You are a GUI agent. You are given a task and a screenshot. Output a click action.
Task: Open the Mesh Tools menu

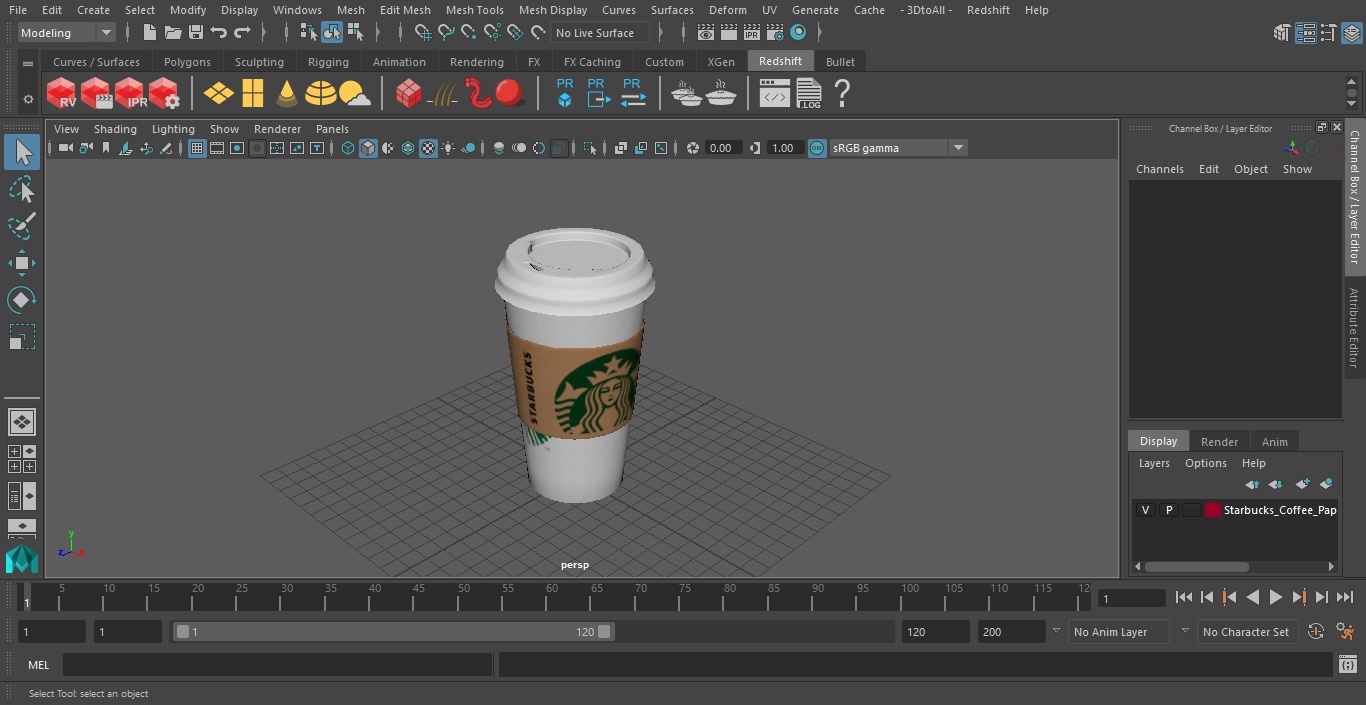tap(474, 10)
